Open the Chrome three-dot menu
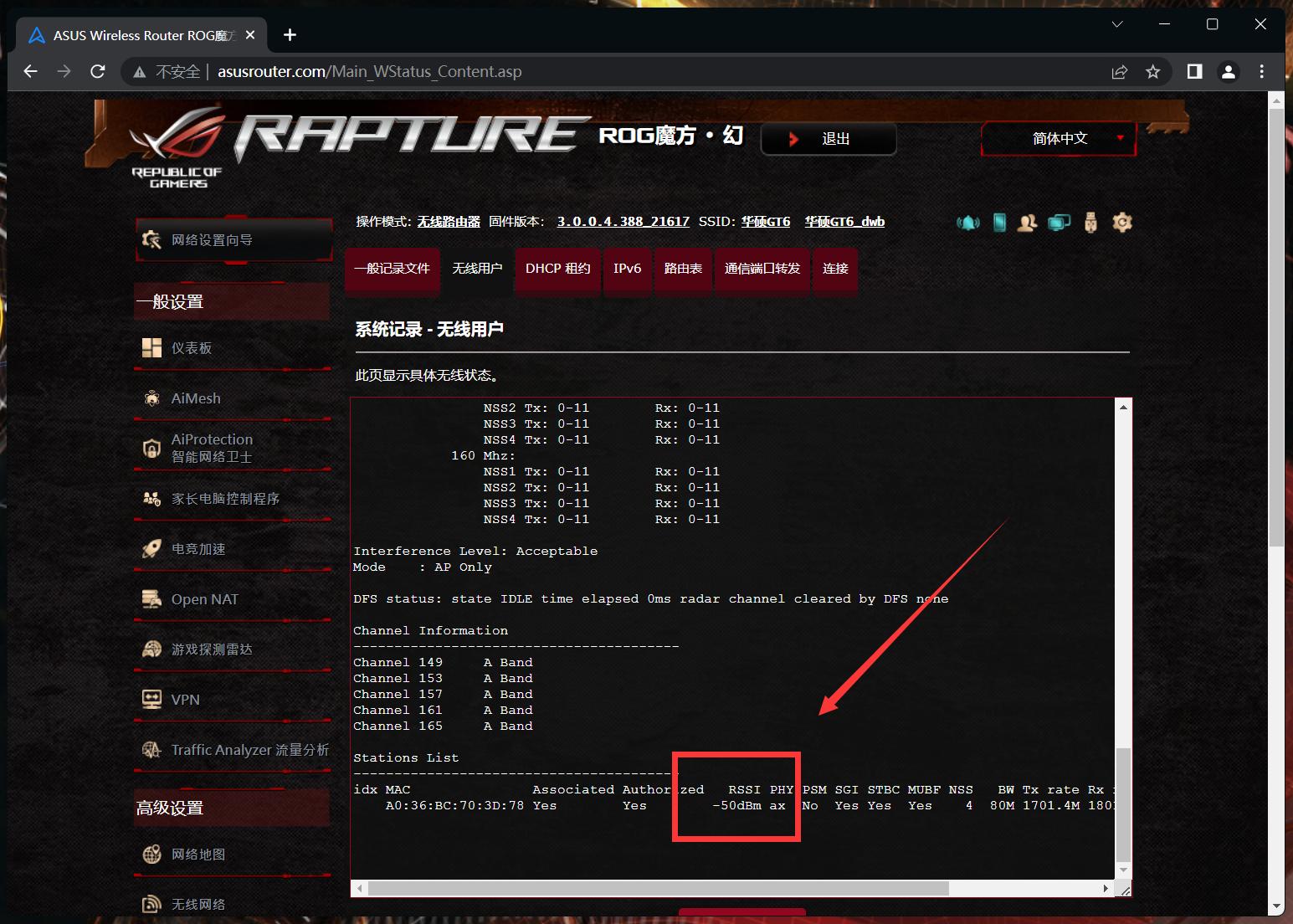Image resolution: width=1293 pixels, height=924 pixels. click(x=1262, y=72)
